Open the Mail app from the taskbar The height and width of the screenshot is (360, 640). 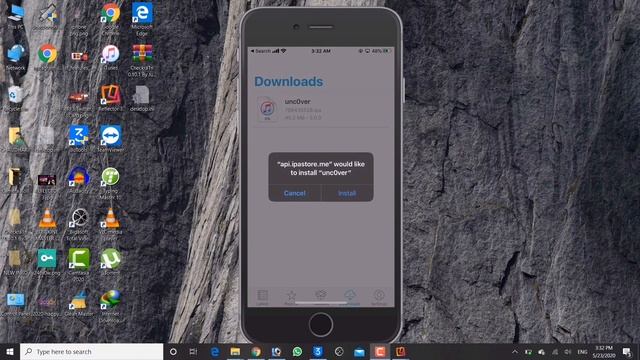pos(359,351)
